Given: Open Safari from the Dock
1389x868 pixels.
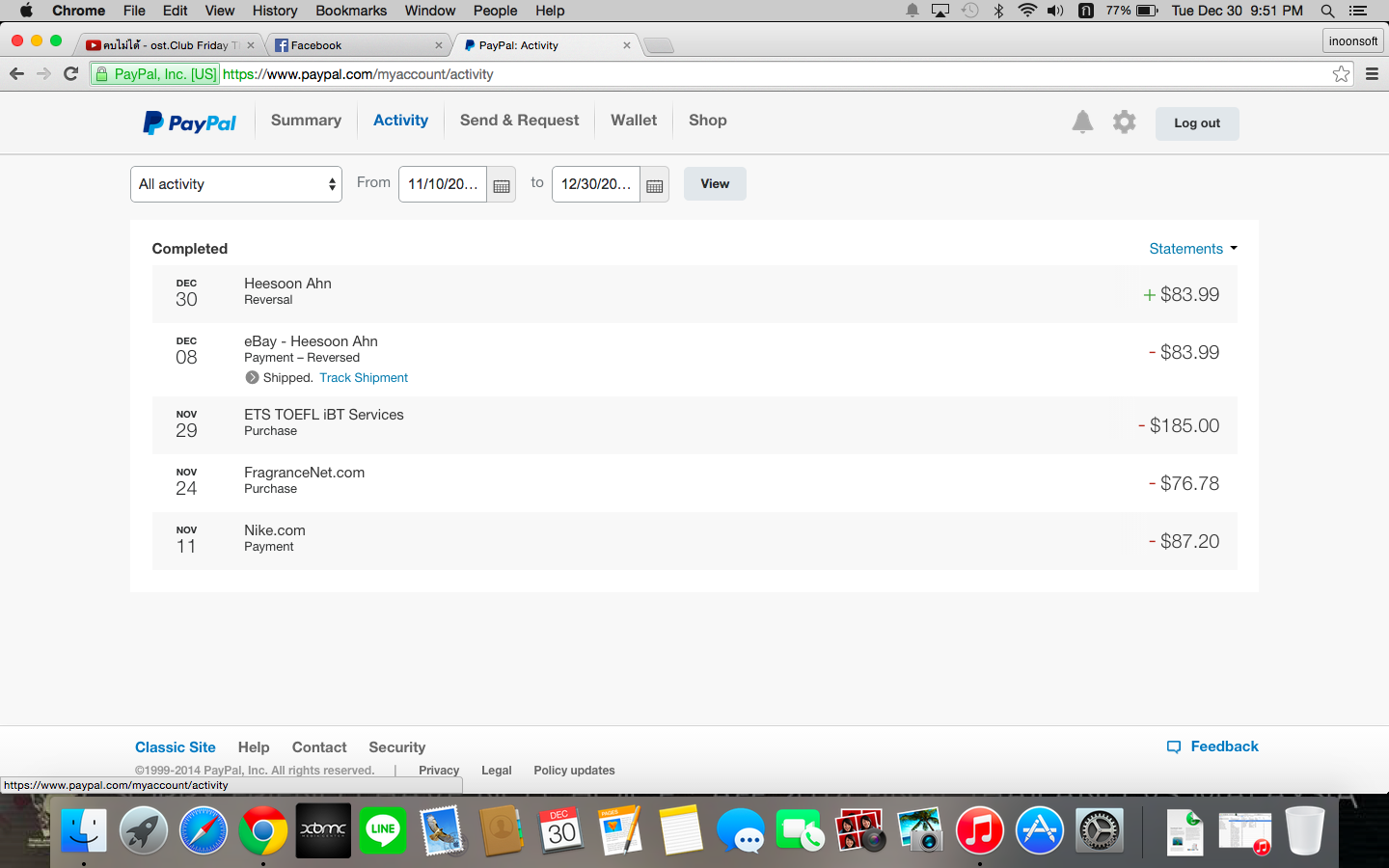Looking at the screenshot, I should (204, 830).
